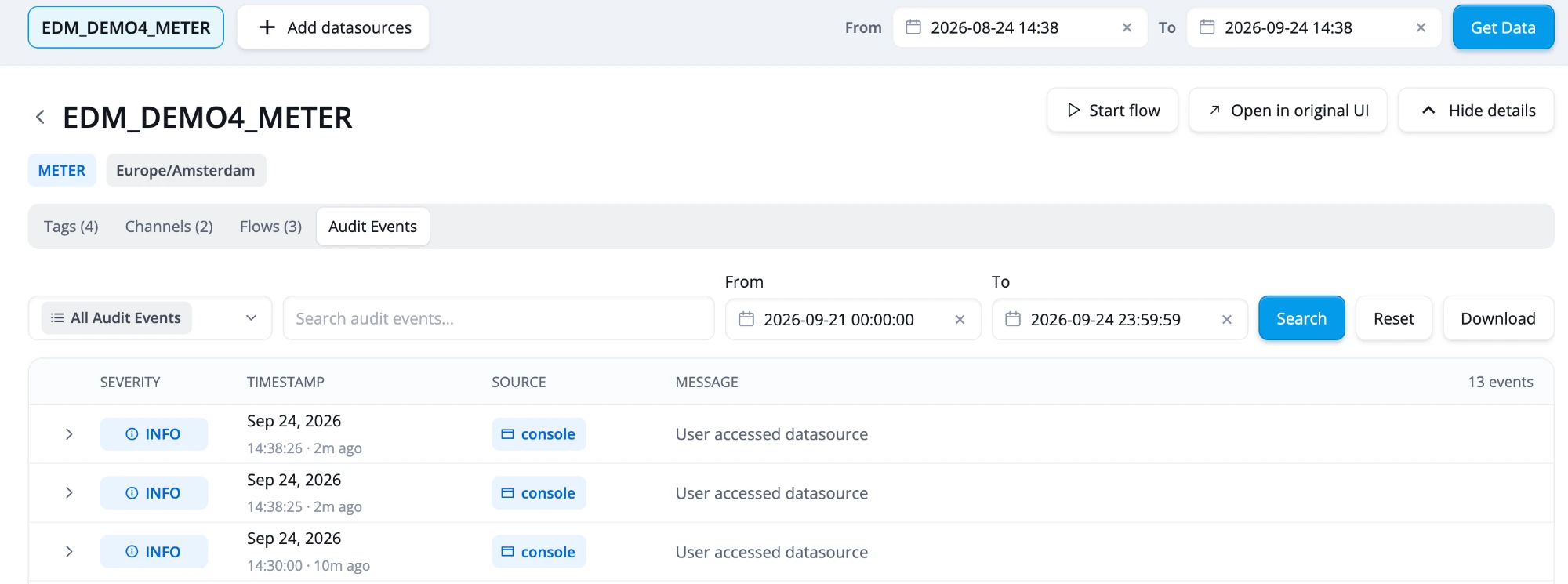Click the Europe/Amsterdam timezone badge
The height and width of the screenshot is (584, 1568).
(186, 170)
